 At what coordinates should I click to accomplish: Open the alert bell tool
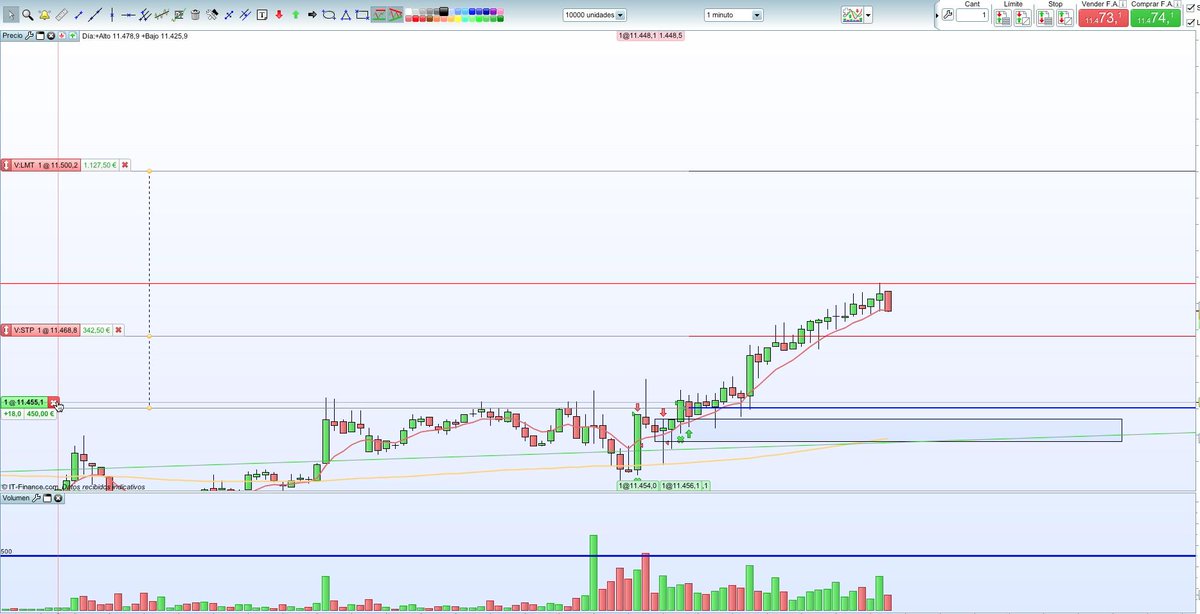45,15
